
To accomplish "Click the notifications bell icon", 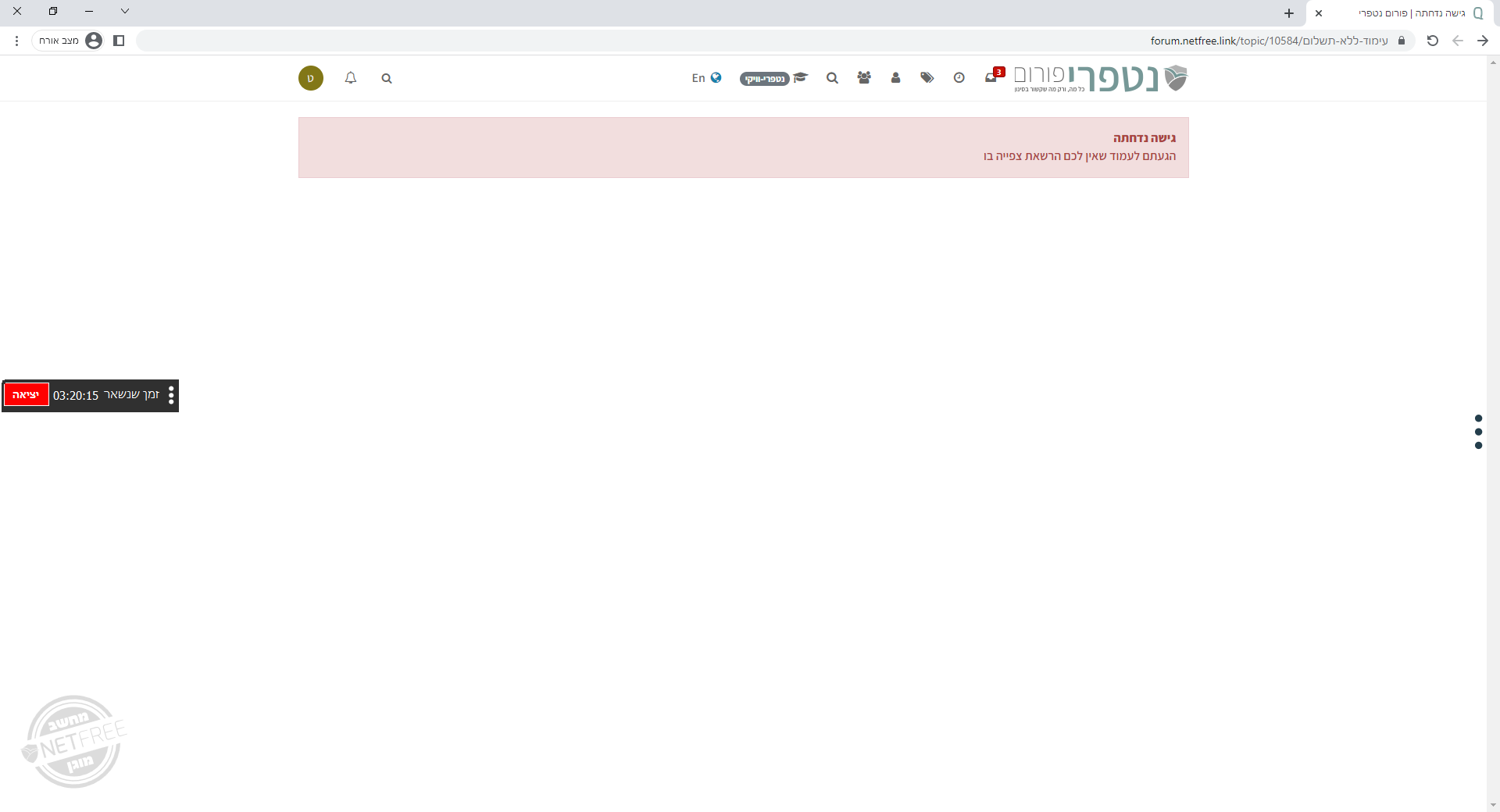I will pos(351,78).
